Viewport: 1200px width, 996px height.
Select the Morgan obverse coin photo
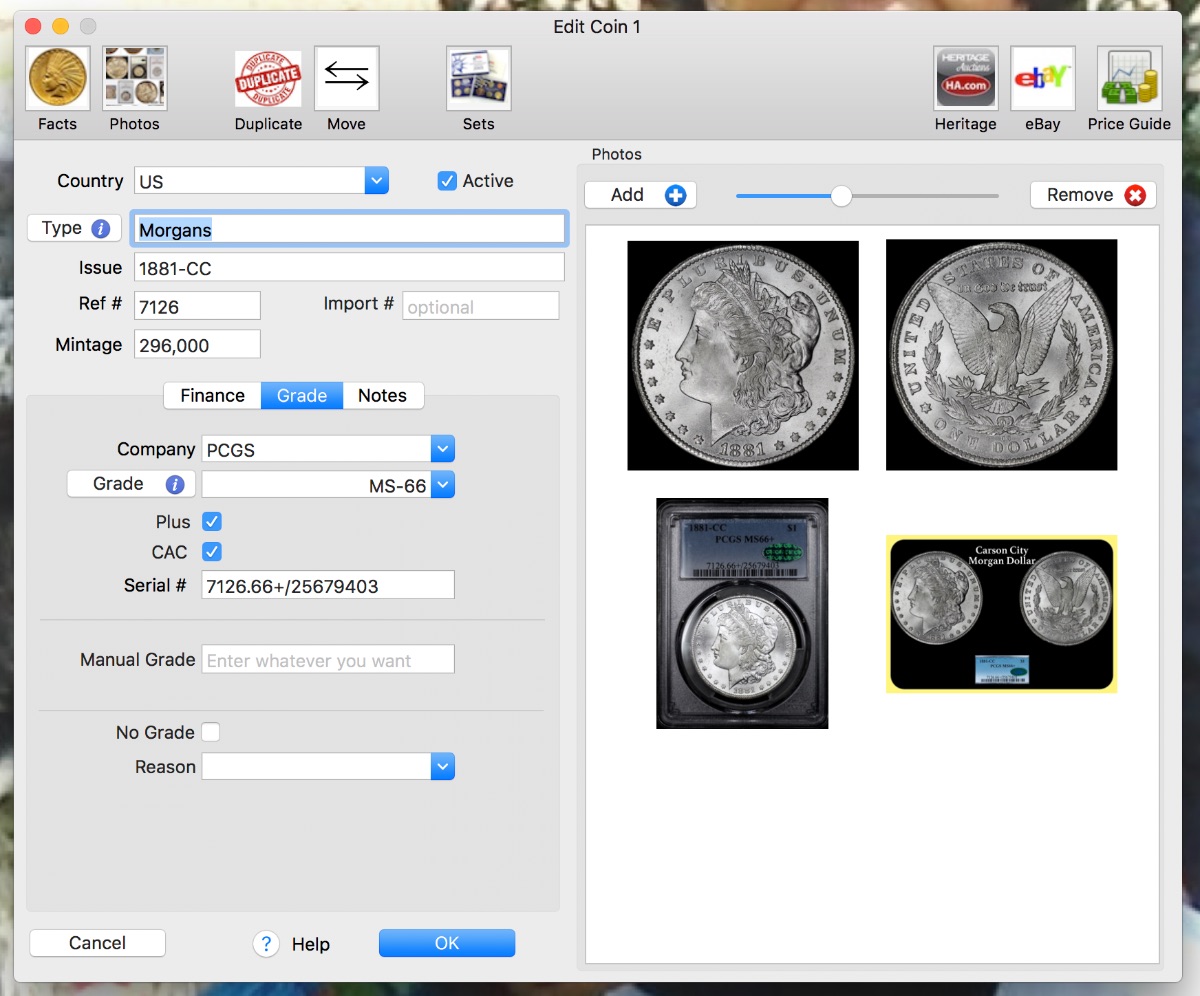coord(743,355)
